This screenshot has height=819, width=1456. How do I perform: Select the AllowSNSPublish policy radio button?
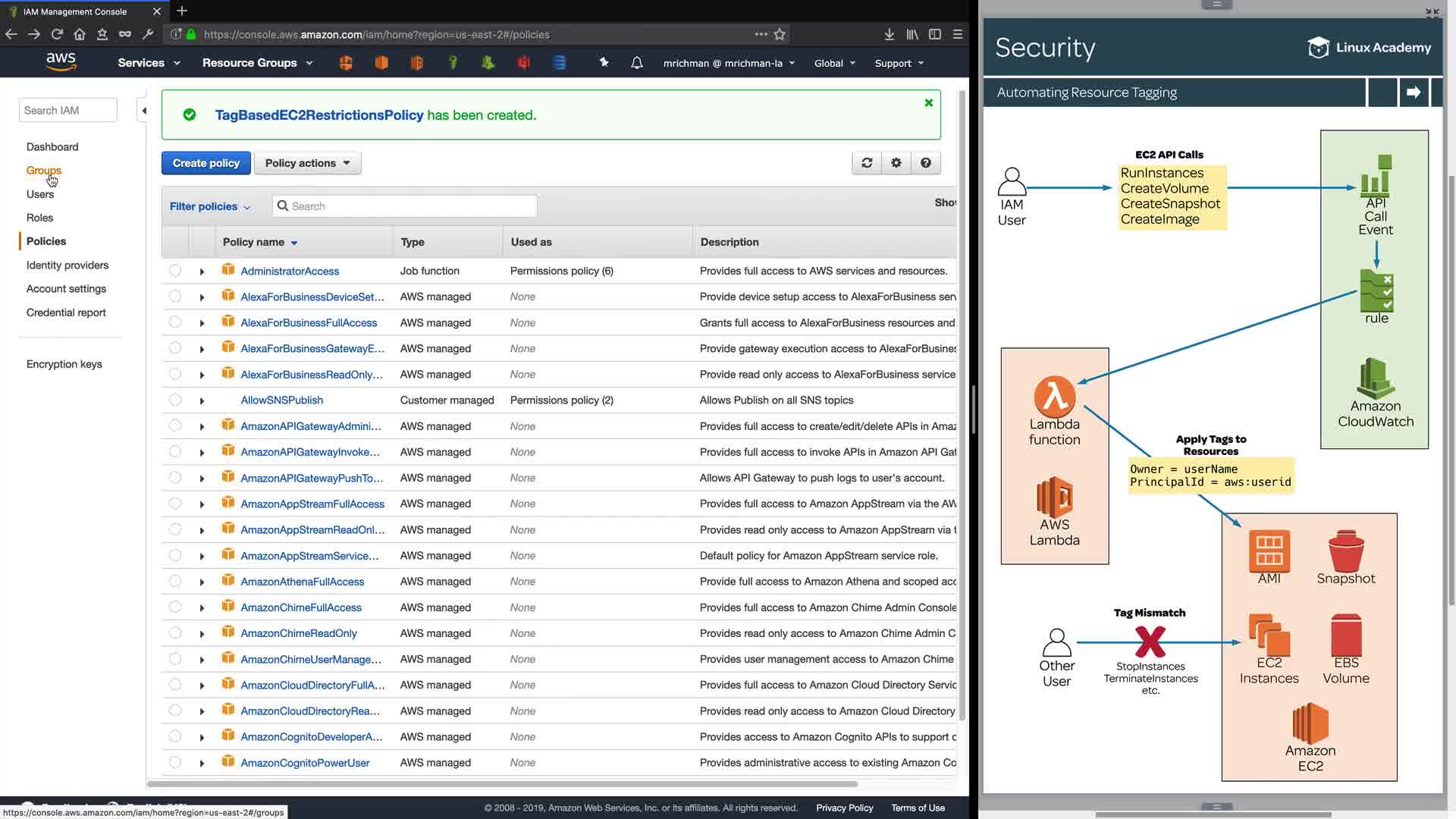pyautogui.click(x=175, y=400)
